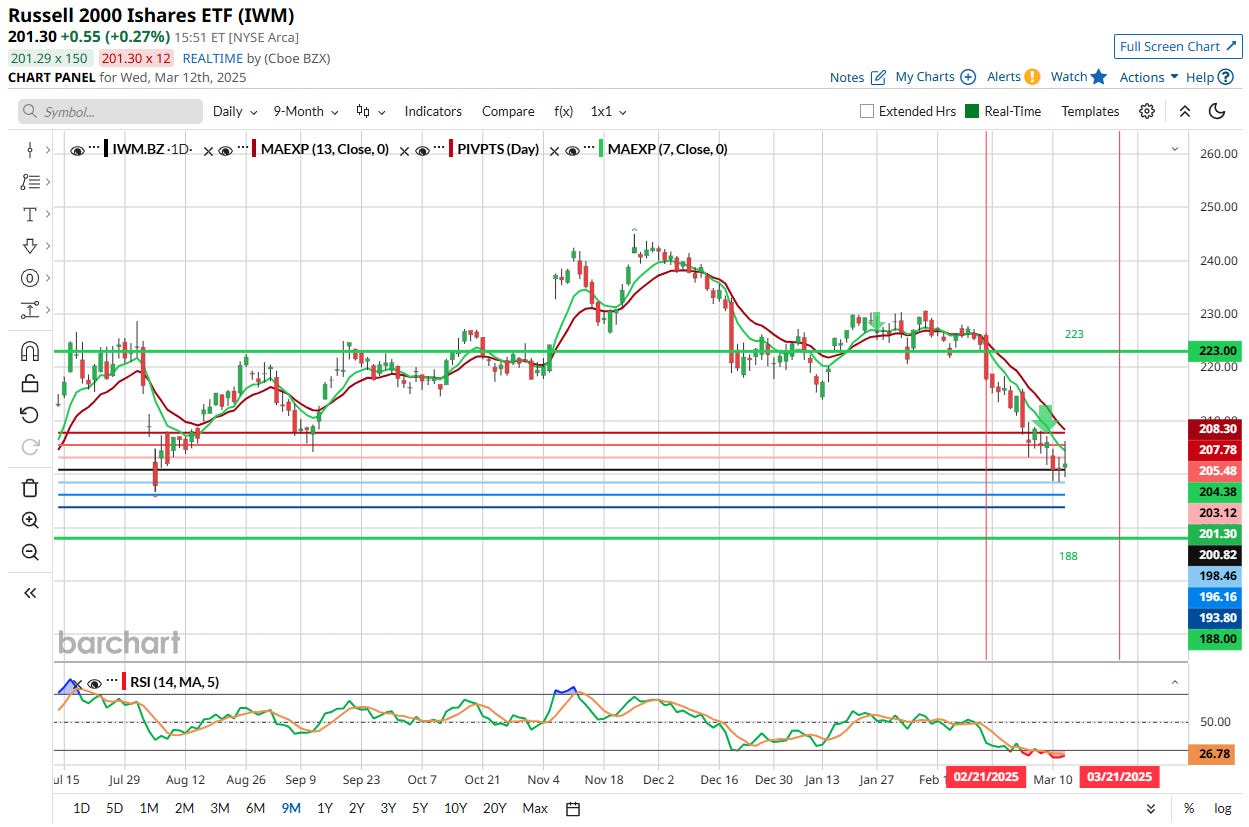
Task: Click the Watch star icon
Action: pos(1099,77)
